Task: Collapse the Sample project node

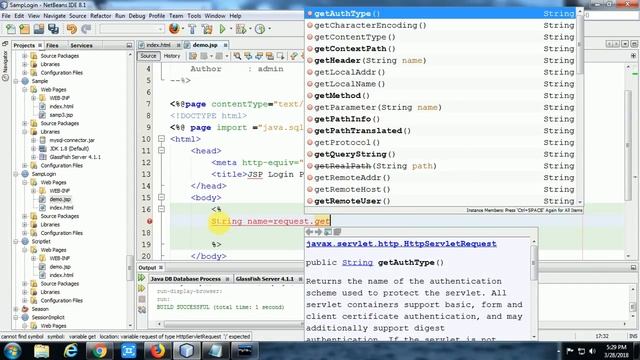Action: [16, 81]
